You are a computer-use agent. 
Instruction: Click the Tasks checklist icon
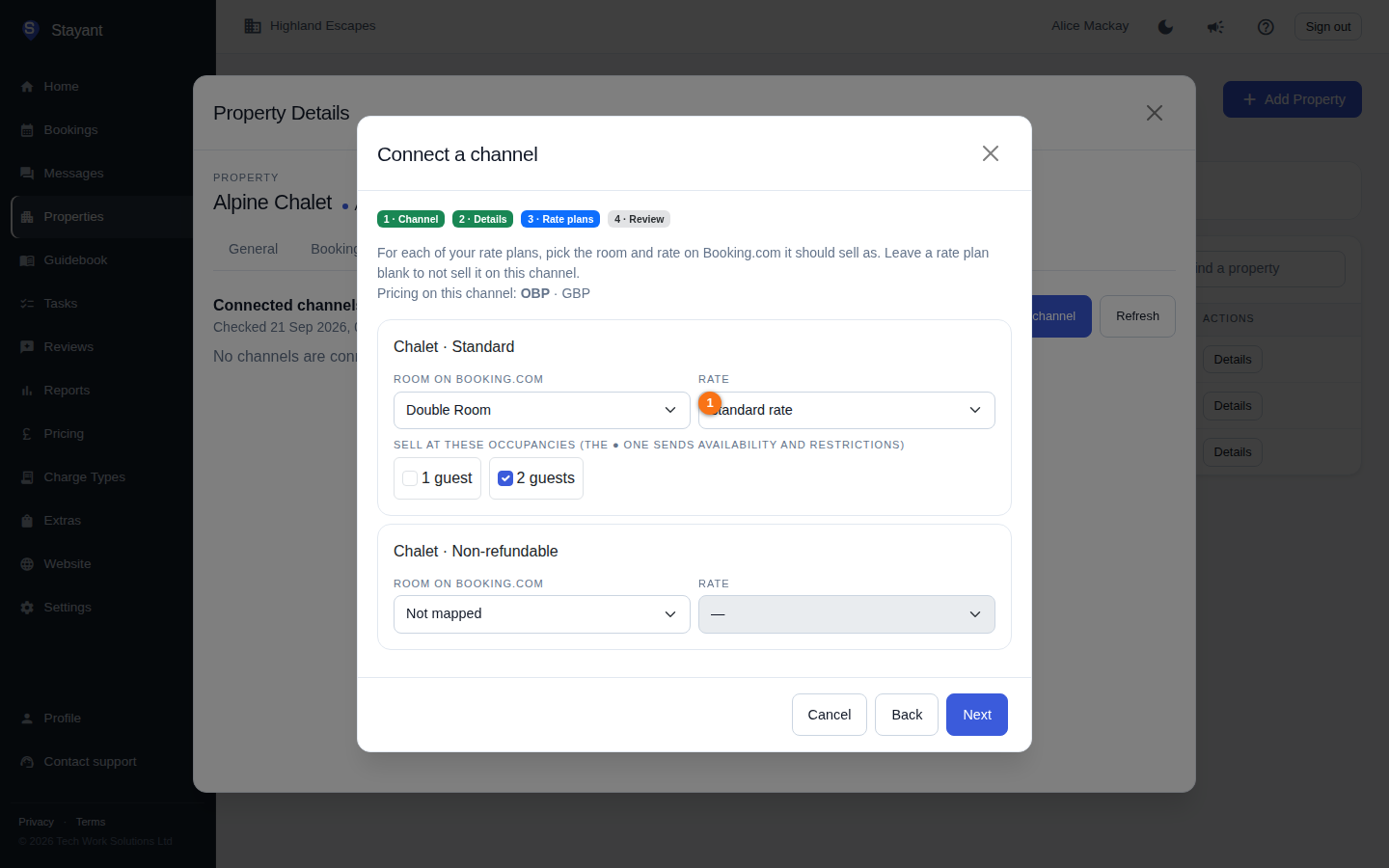tap(27, 304)
